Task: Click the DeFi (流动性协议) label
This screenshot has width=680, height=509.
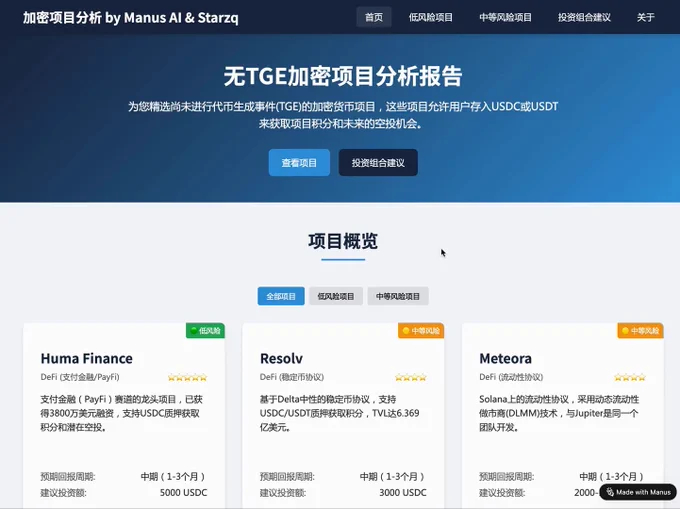Action: tap(511, 377)
